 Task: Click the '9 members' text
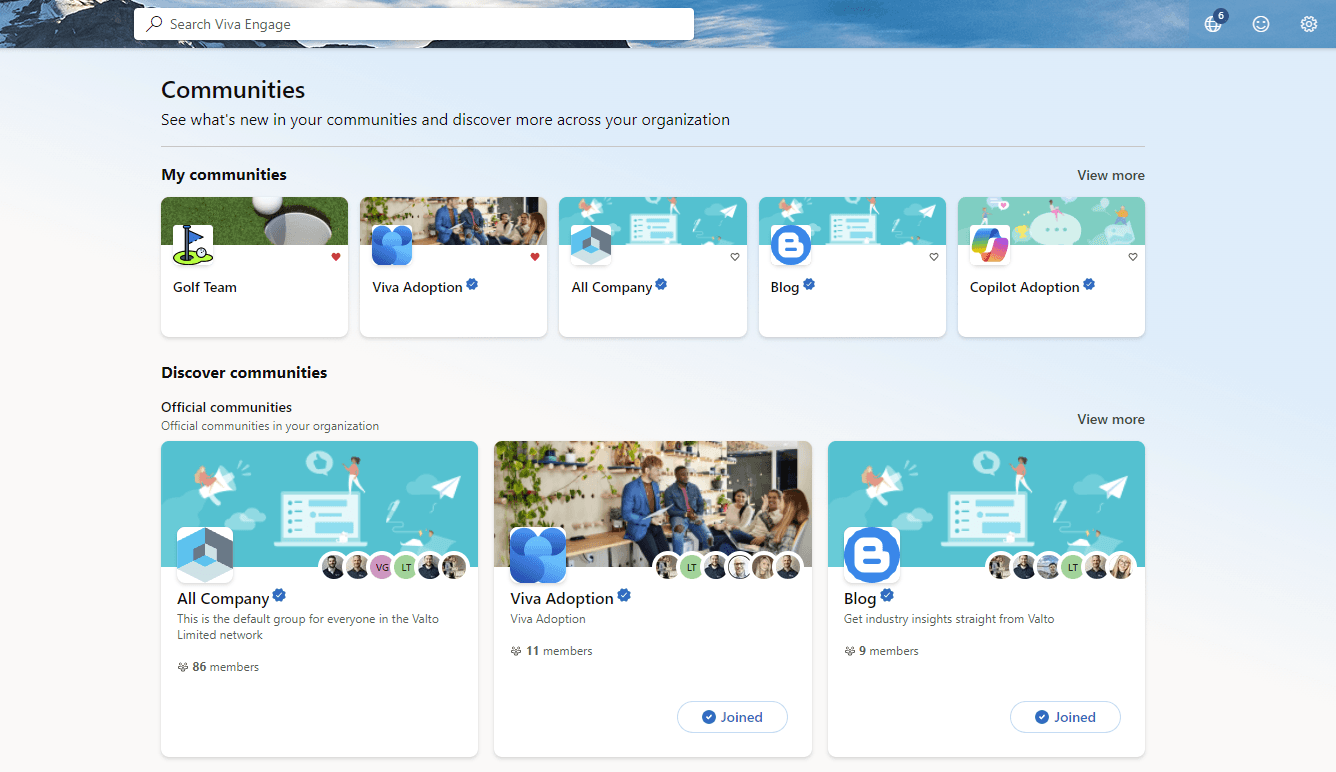tap(889, 651)
